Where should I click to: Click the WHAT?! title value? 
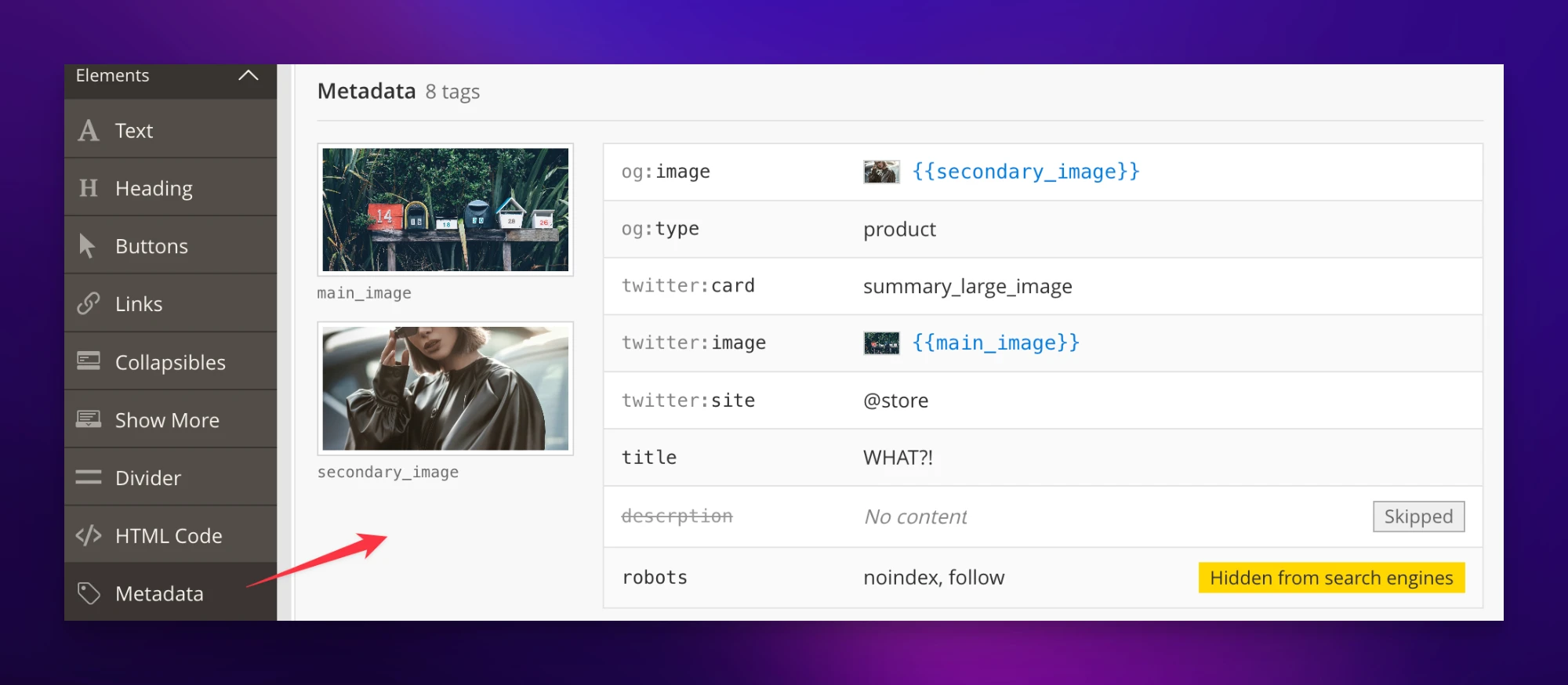point(898,458)
